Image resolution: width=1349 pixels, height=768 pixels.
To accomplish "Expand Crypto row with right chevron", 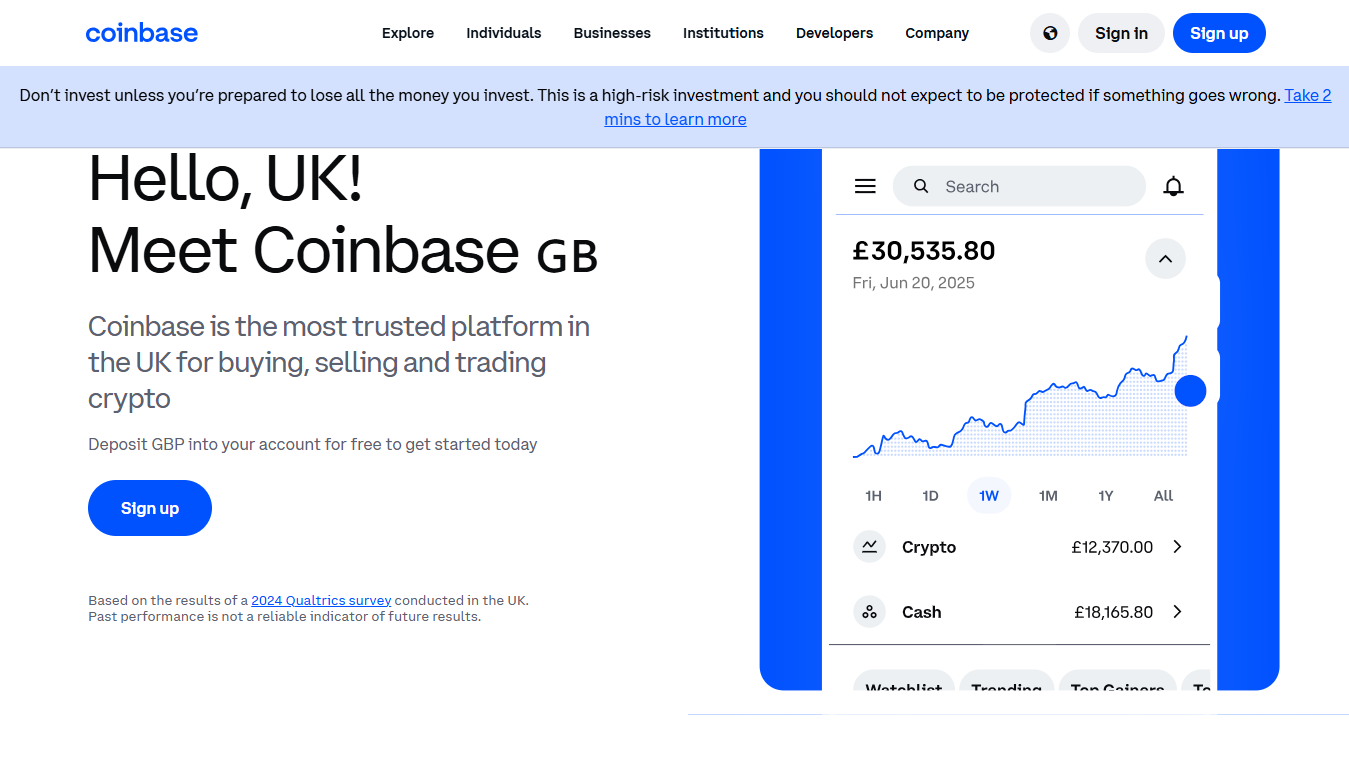I will point(1177,547).
